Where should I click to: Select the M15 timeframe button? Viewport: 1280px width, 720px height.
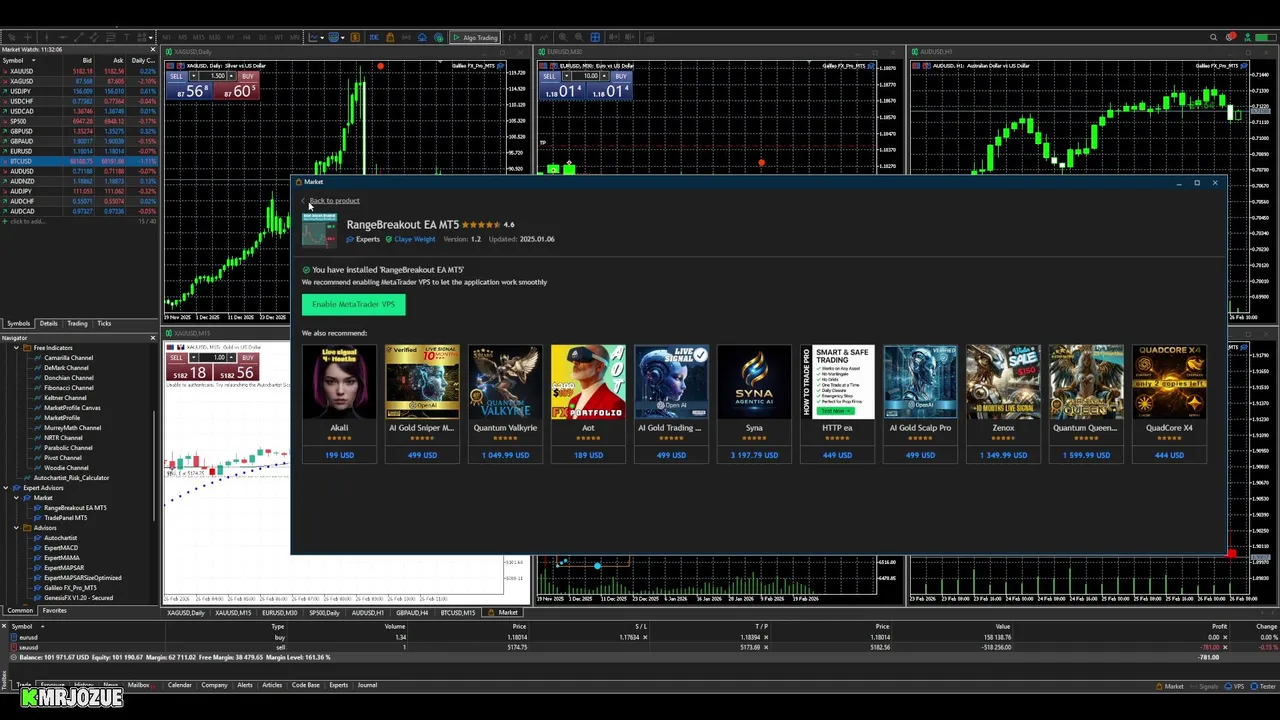(199, 38)
